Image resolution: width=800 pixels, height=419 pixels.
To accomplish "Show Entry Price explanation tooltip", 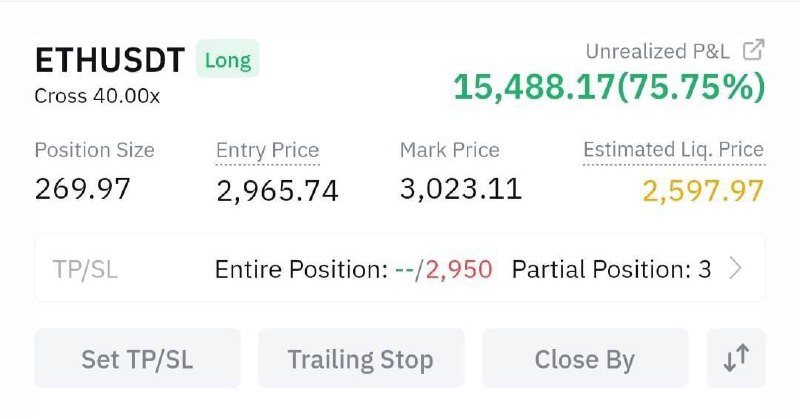I will [x=268, y=151].
